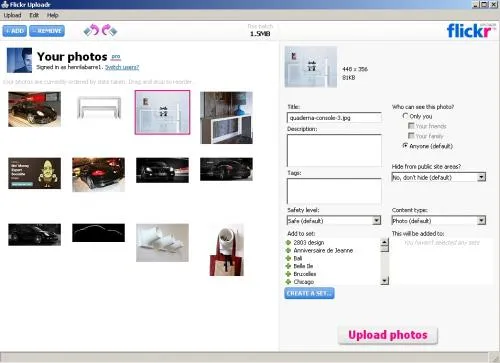Open the Edit menu
Image resolution: width=500 pixels, height=363 pixels.
tap(34, 15)
